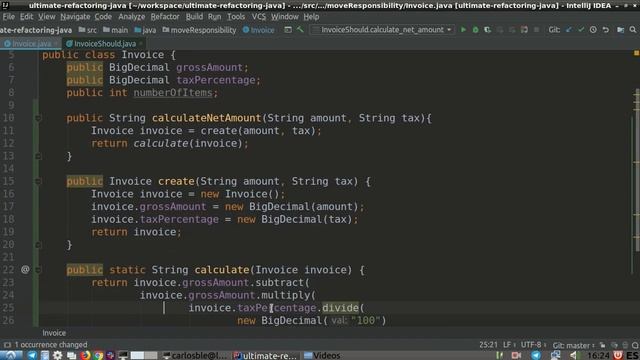
Task: Click the volume speaker icon in system tray
Action: pos(574,355)
